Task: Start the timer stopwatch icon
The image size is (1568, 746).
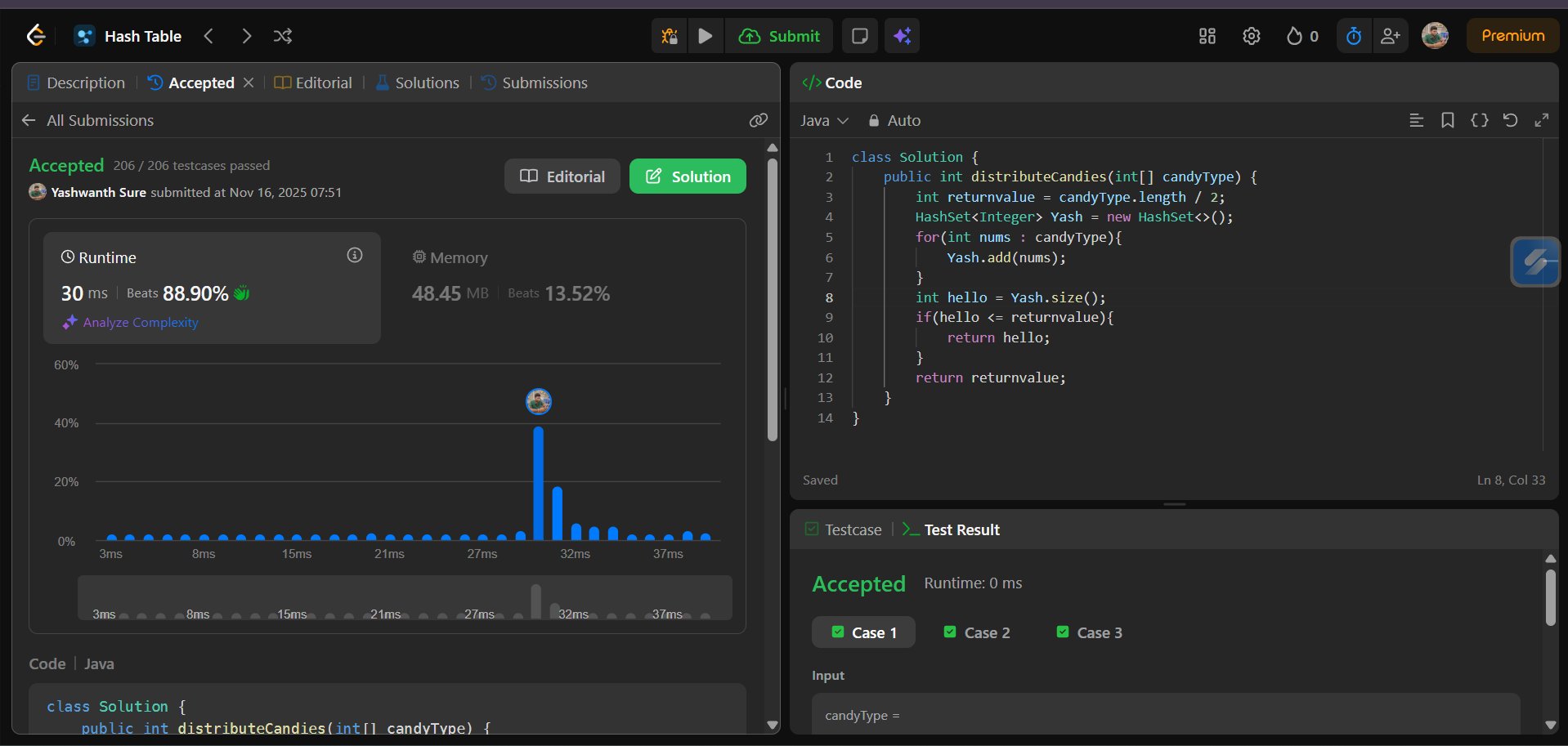Action: (x=1354, y=36)
